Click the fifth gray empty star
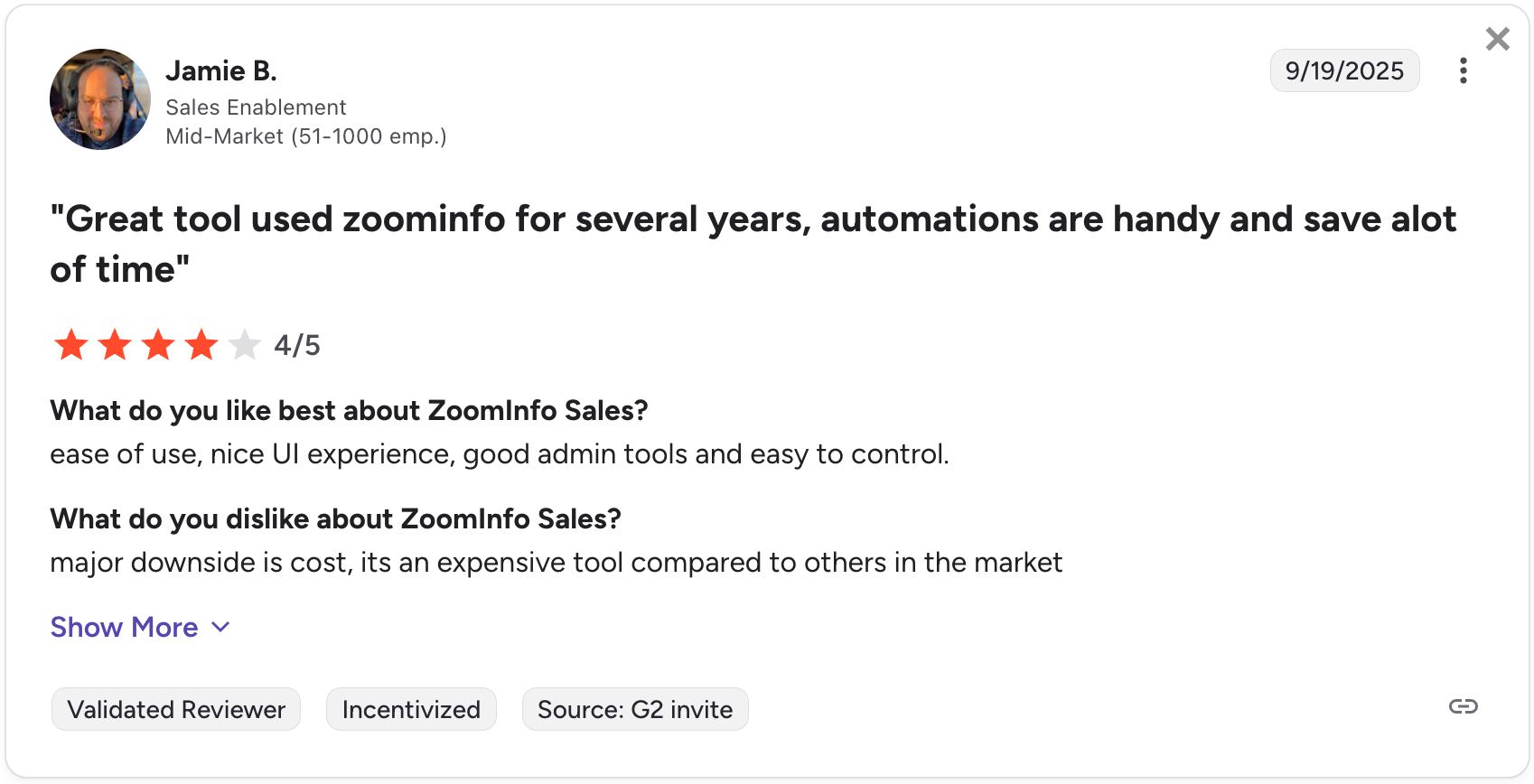Viewport: 1534px width, 784px height. pyautogui.click(x=245, y=345)
